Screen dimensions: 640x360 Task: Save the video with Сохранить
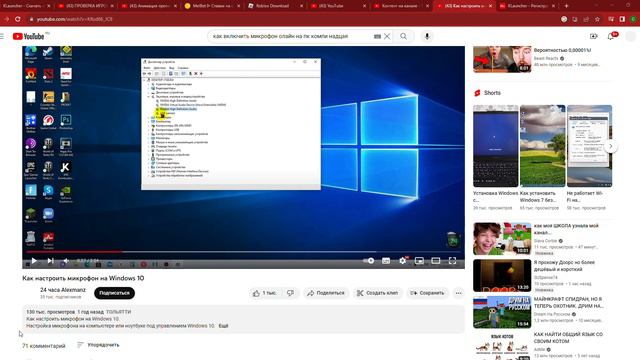pos(427,293)
